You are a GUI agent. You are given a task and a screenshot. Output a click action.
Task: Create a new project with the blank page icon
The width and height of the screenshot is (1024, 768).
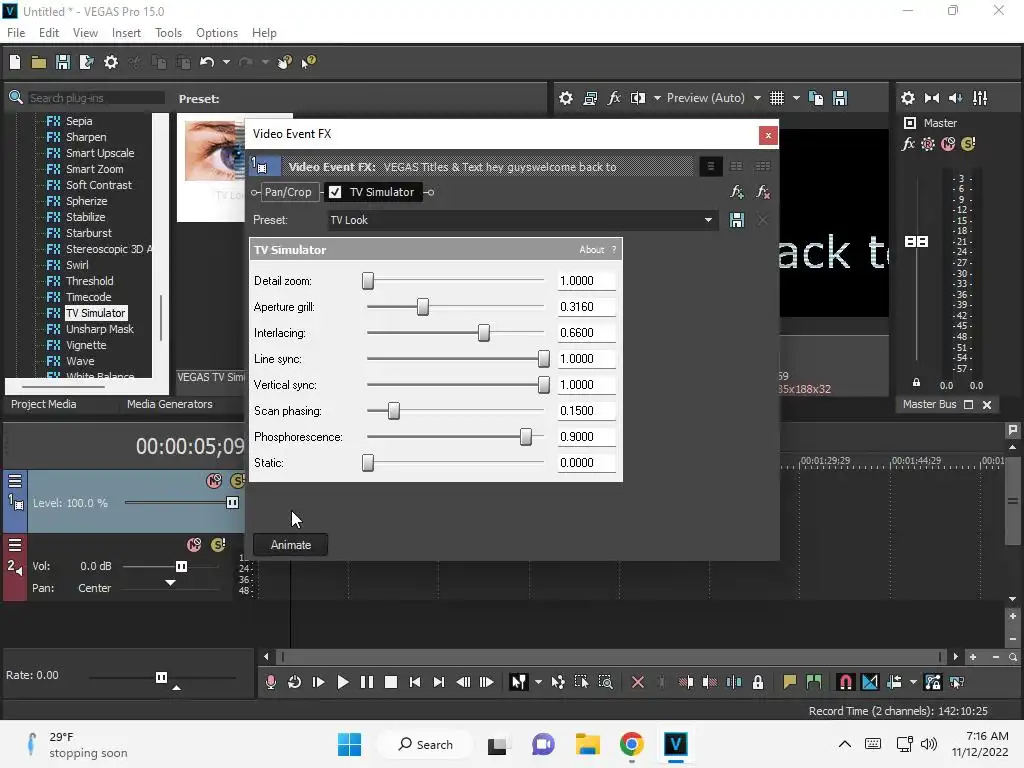tap(15, 62)
